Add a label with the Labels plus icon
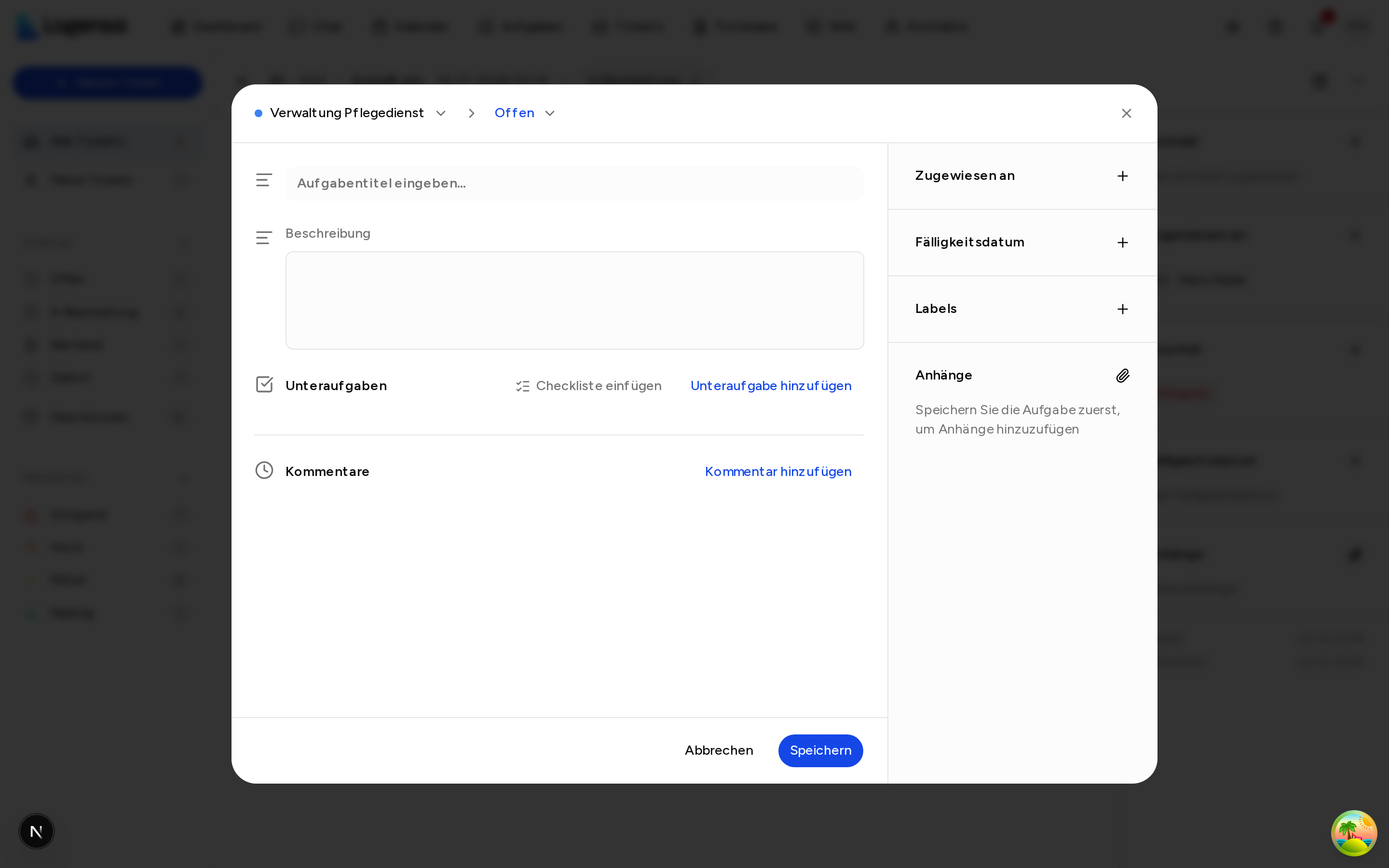1389x868 pixels. pos(1123,309)
